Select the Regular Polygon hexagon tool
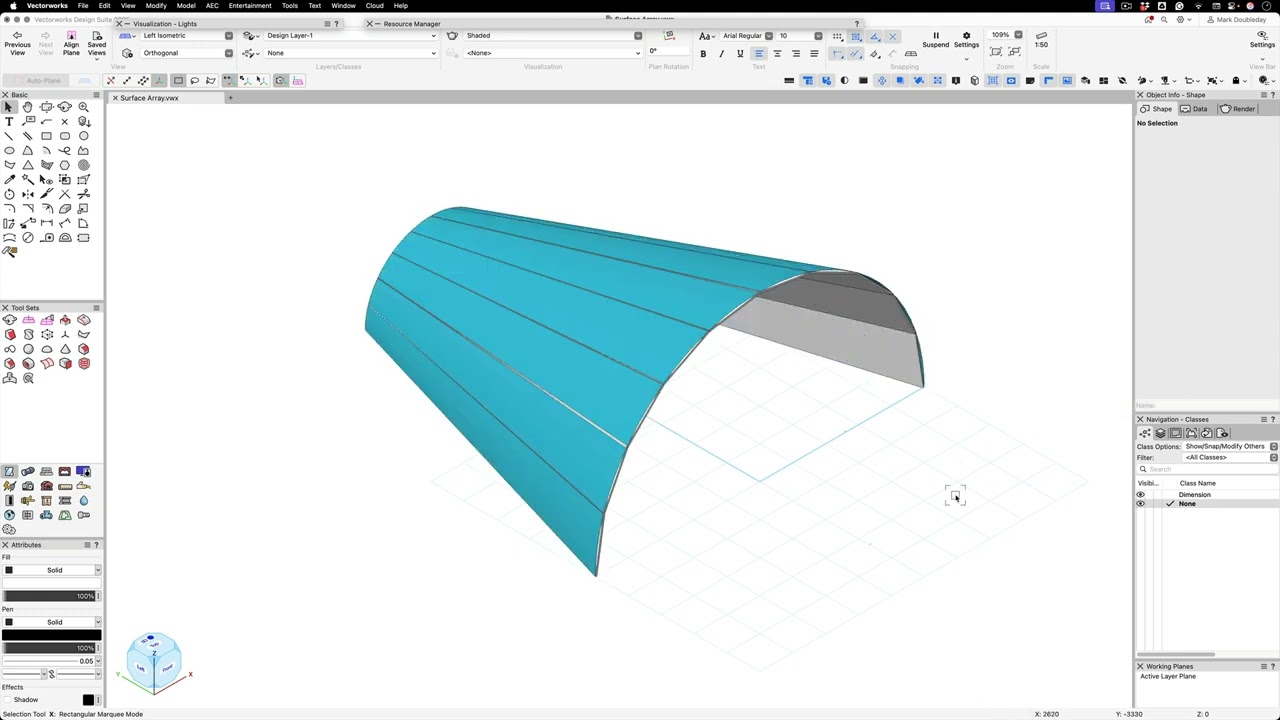Image resolution: width=1280 pixels, height=720 pixels. click(x=65, y=165)
